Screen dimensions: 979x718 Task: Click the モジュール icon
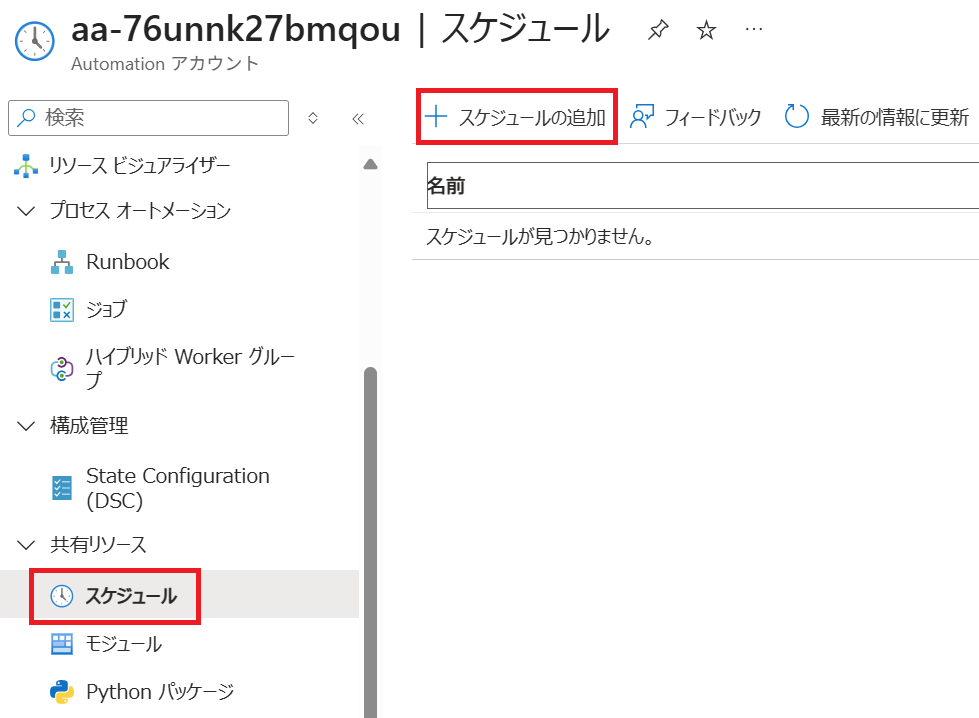62,644
